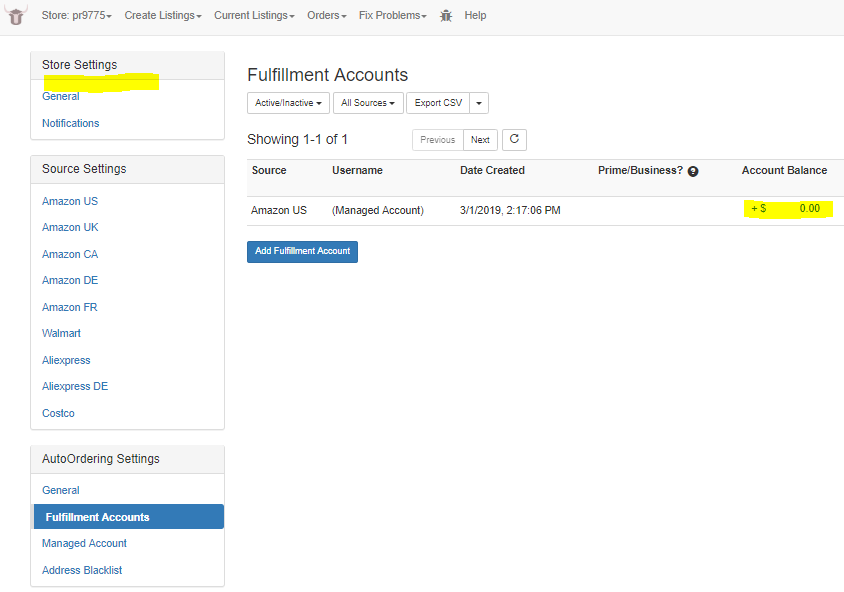Open the Store: pr9775 menu
Viewport: 844px width, 592px height.
(x=76, y=16)
